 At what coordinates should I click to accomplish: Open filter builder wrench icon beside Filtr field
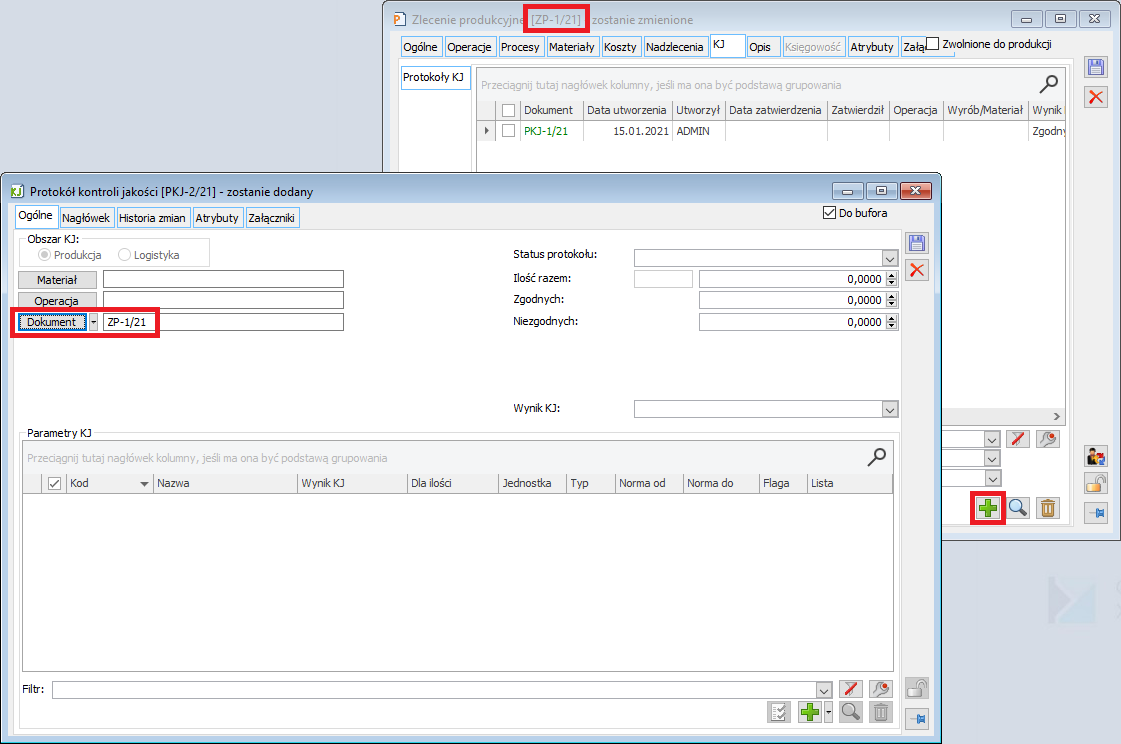pos(881,689)
